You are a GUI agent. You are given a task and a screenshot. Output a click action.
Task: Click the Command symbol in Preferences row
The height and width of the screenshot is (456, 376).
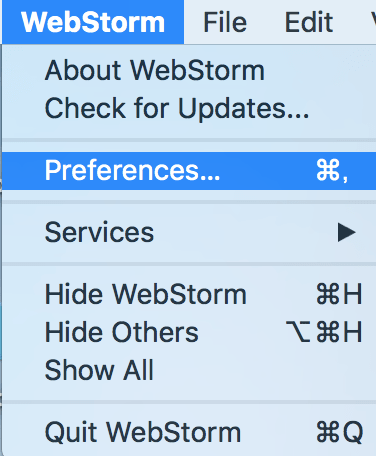click(328, 170)
